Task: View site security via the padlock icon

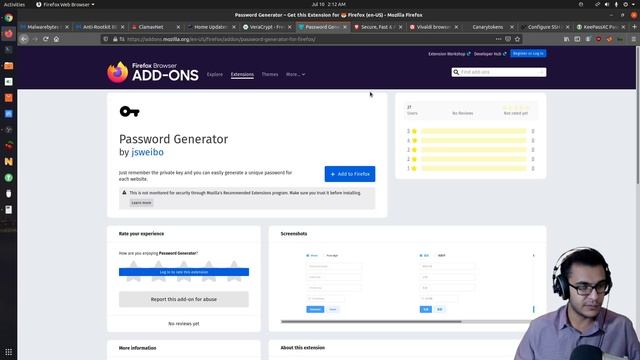Action: point(115,39)
